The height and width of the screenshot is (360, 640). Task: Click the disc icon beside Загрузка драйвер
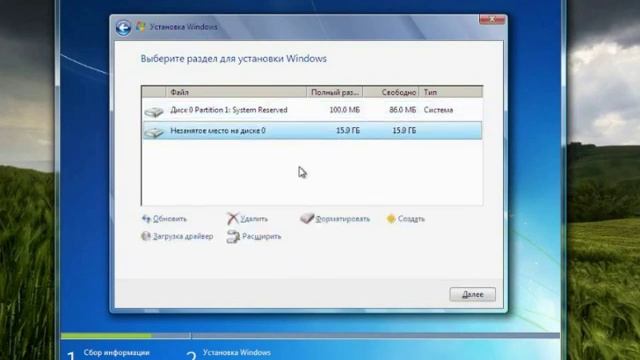coord(146,236)
